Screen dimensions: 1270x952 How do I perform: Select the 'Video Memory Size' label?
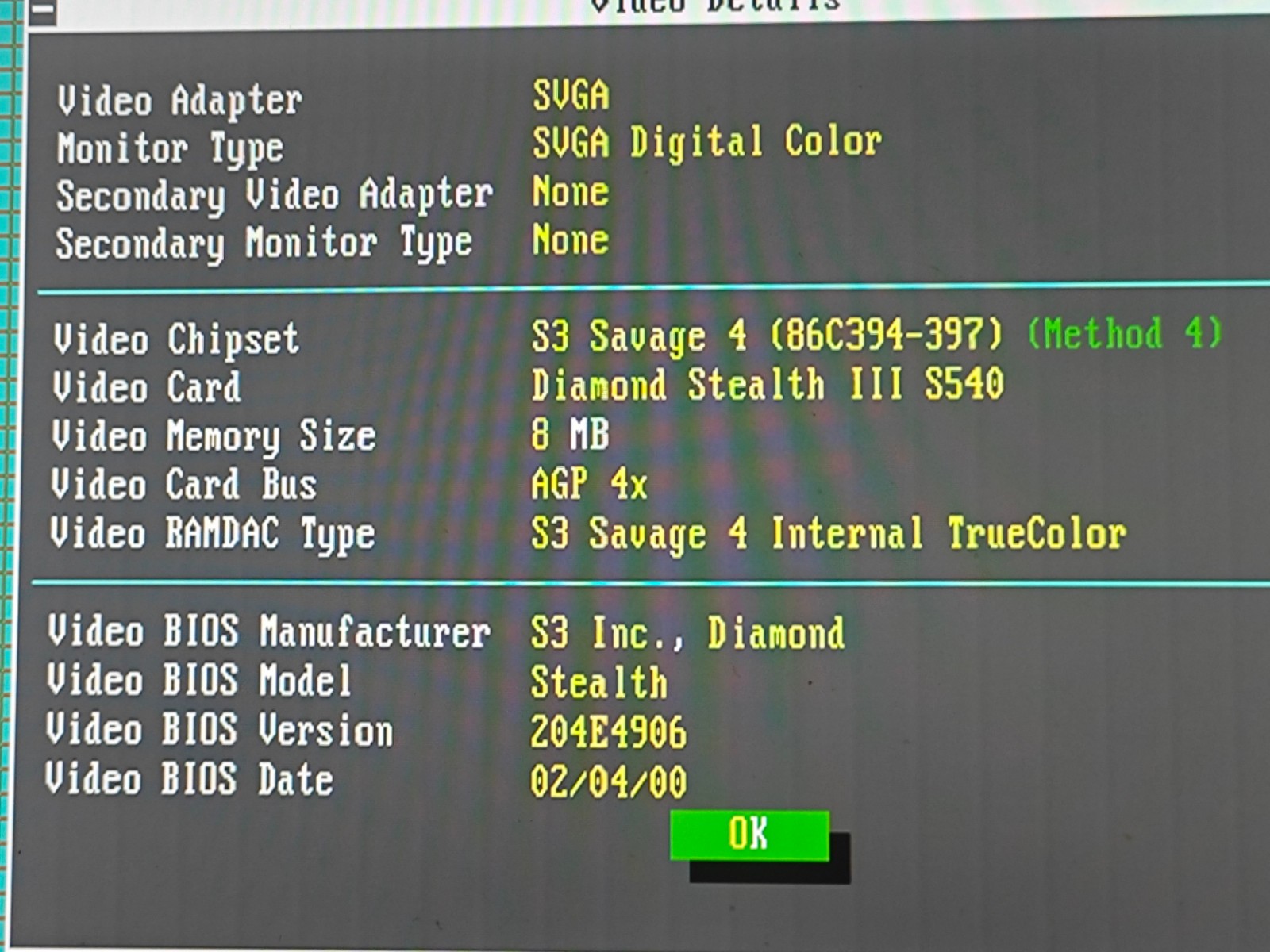click(214, 437)
